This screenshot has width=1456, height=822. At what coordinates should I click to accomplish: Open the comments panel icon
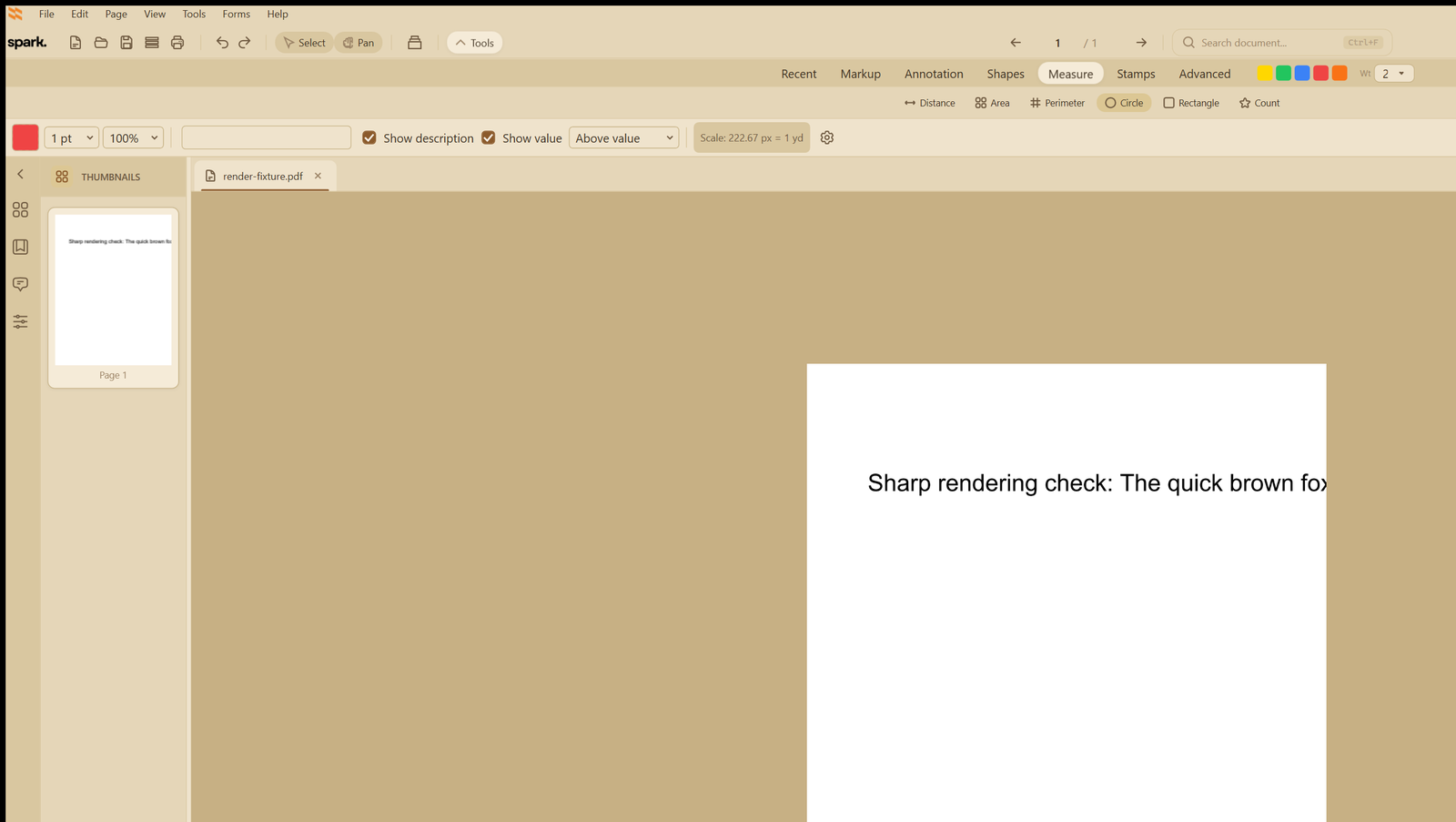point(20,285)
